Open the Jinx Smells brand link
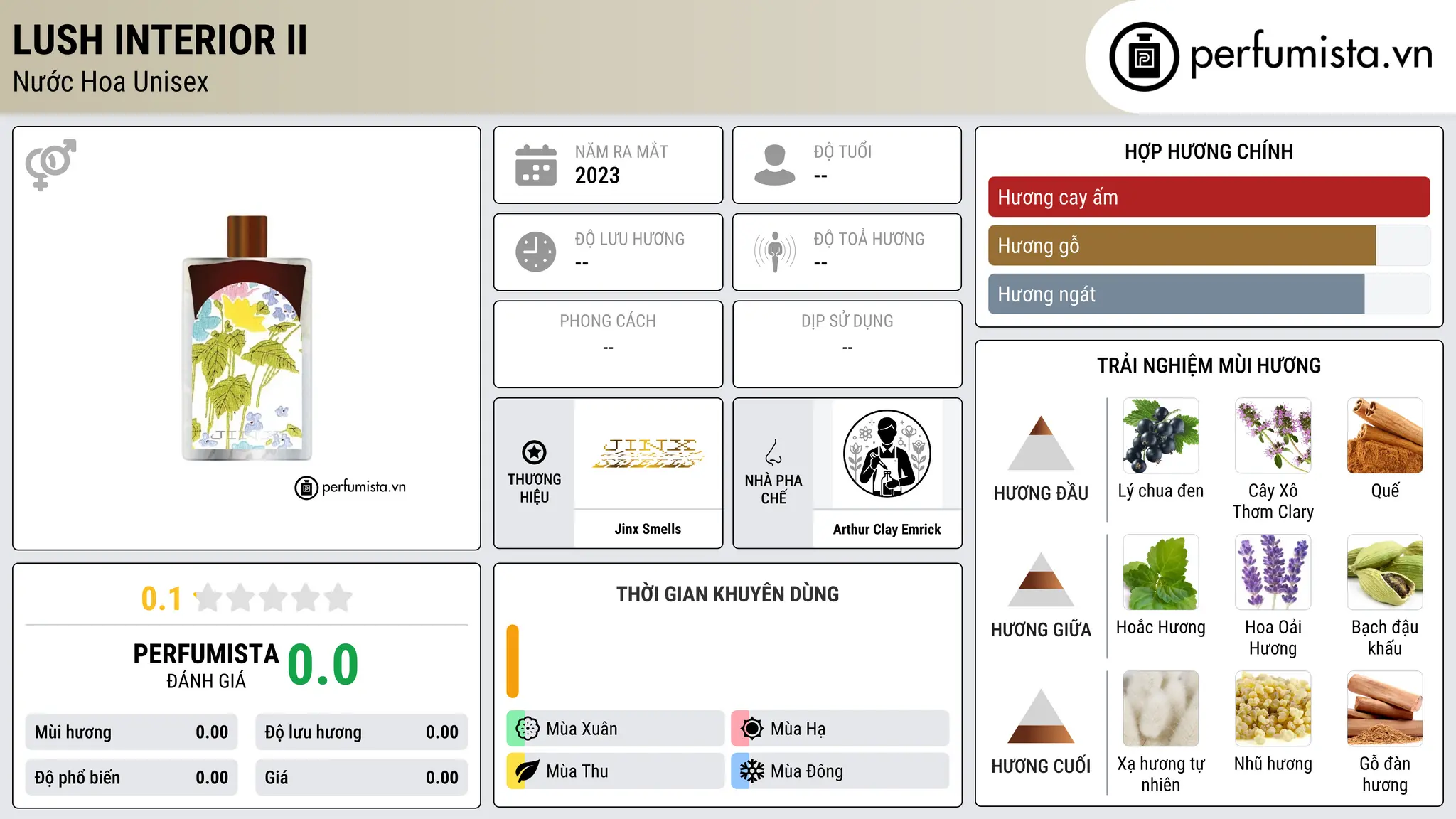 [x=648, y=529]
